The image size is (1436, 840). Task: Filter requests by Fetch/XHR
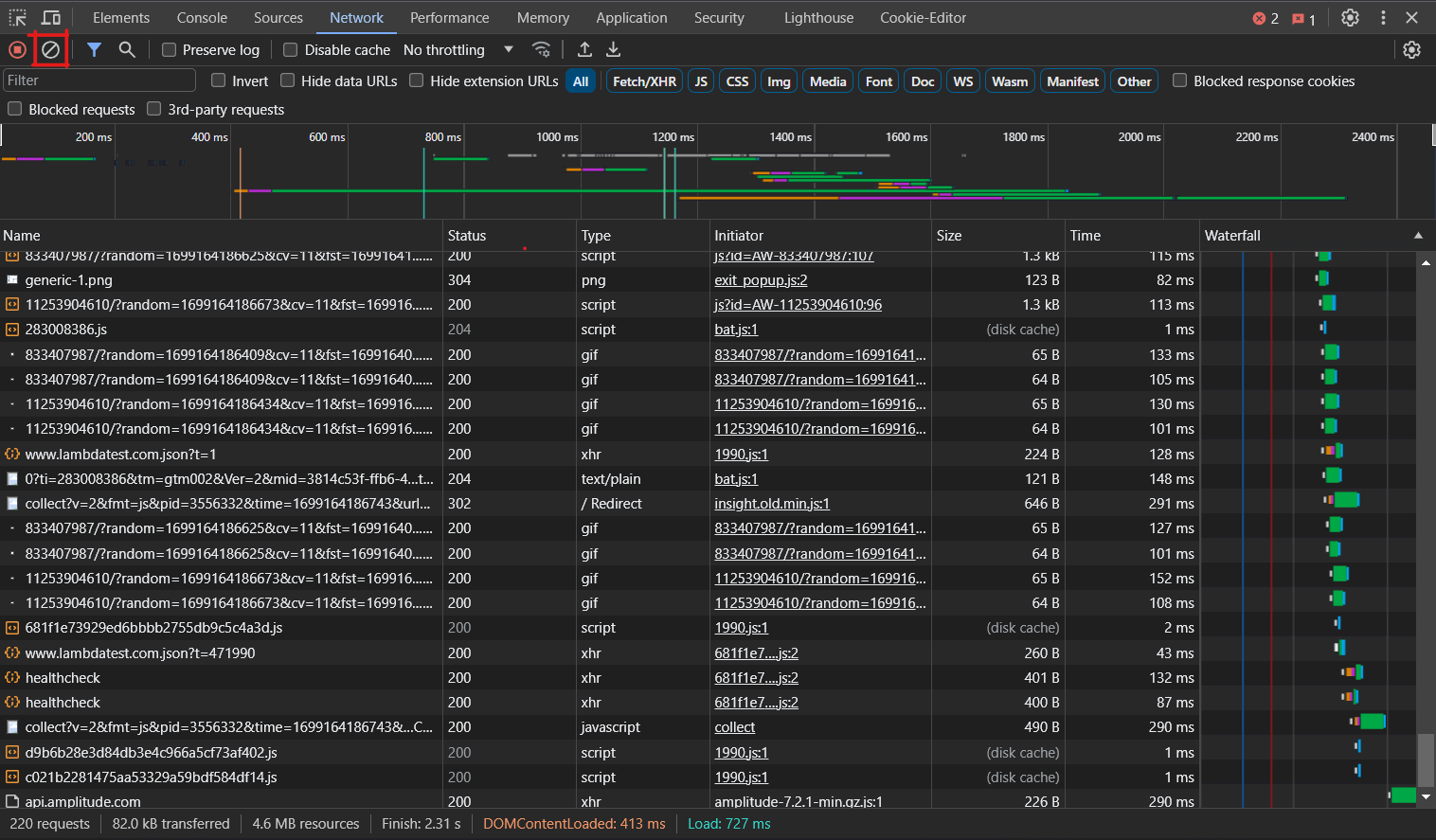(644, 81)
